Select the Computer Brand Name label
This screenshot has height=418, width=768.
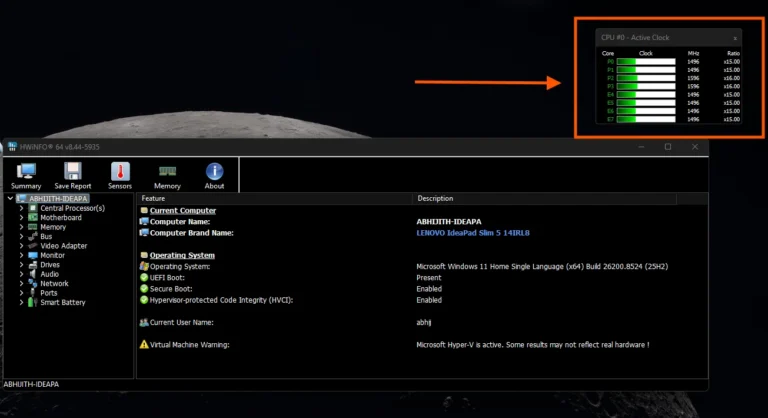[192, 233]
